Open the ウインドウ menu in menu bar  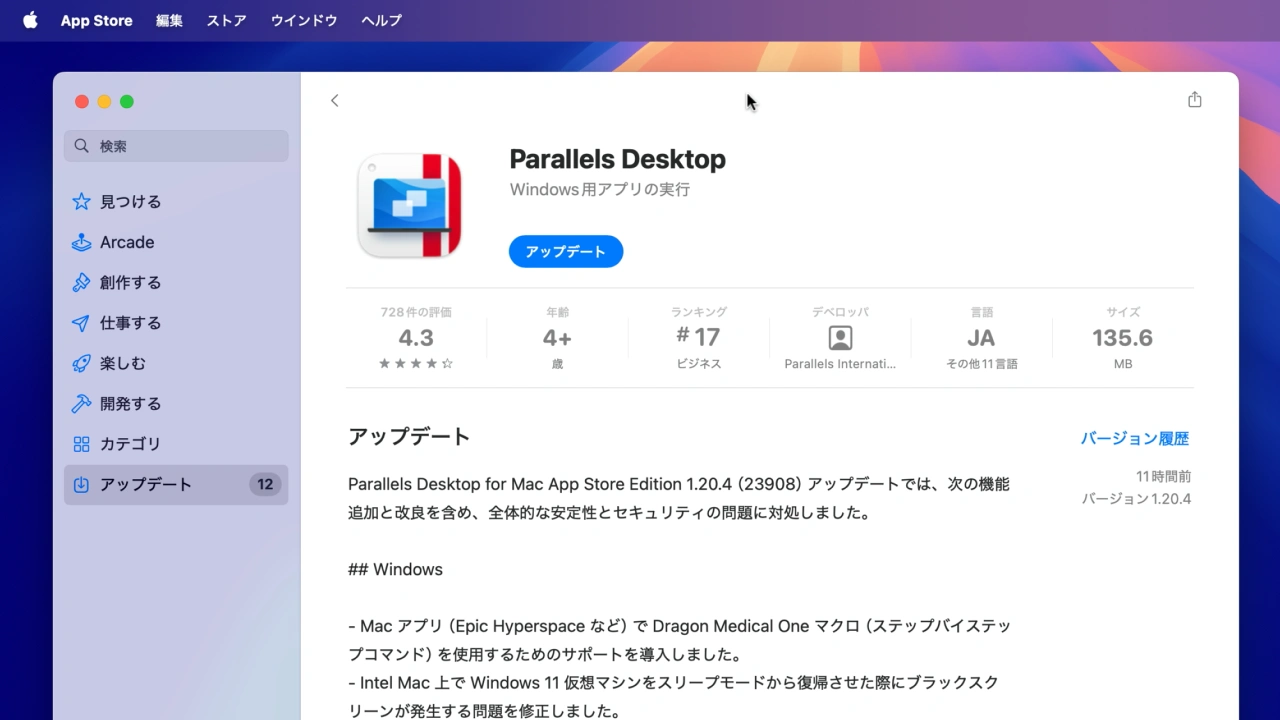click(304, 20)
